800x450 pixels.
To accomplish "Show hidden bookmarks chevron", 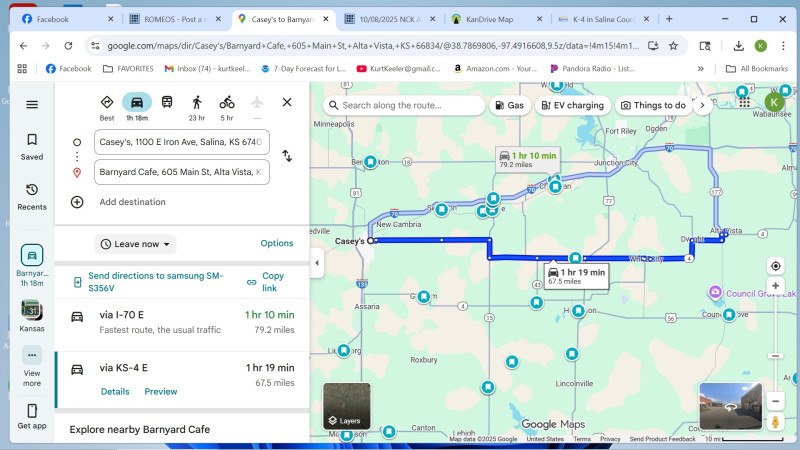I will pos(701,68).
